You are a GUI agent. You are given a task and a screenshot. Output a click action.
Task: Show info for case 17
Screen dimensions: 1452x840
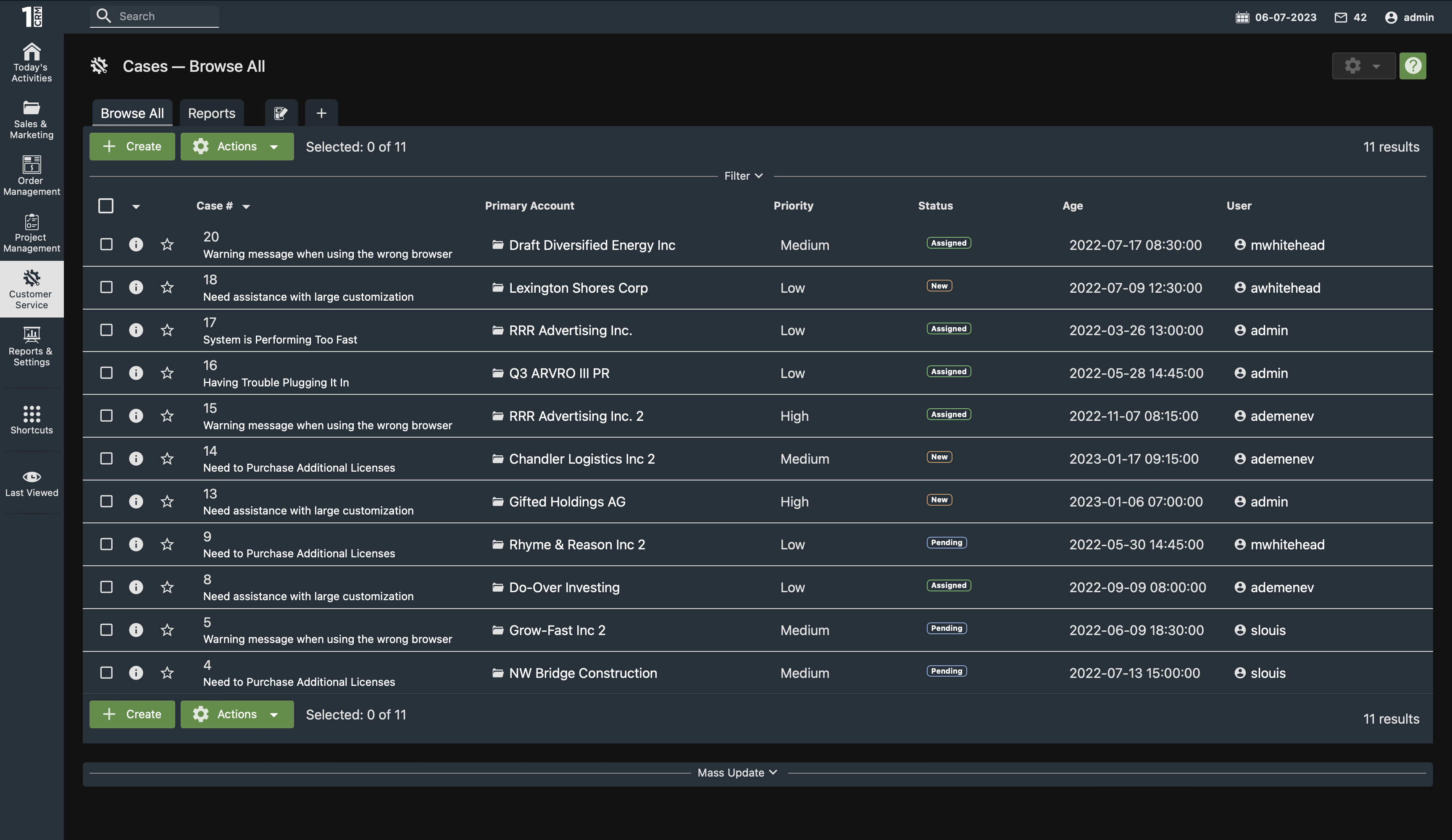136,330
